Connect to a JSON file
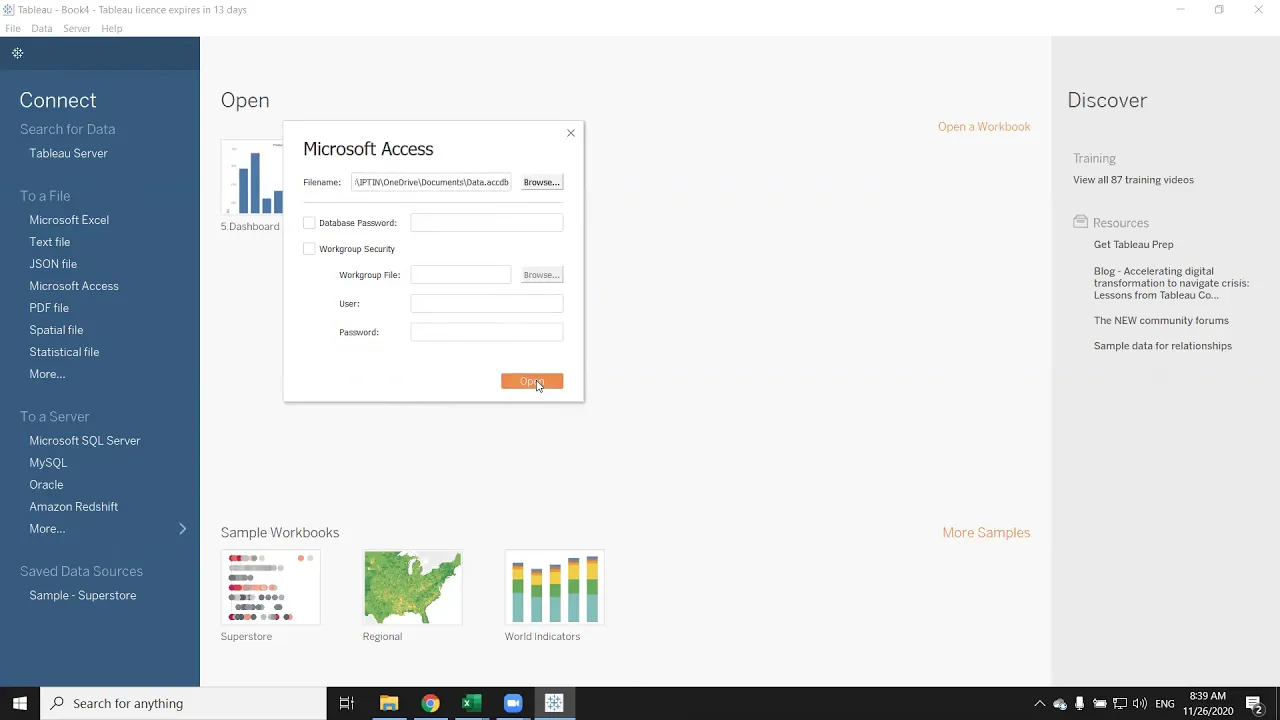The width and height of the screenshot is (1280, 720). click(x=53, y=264)
